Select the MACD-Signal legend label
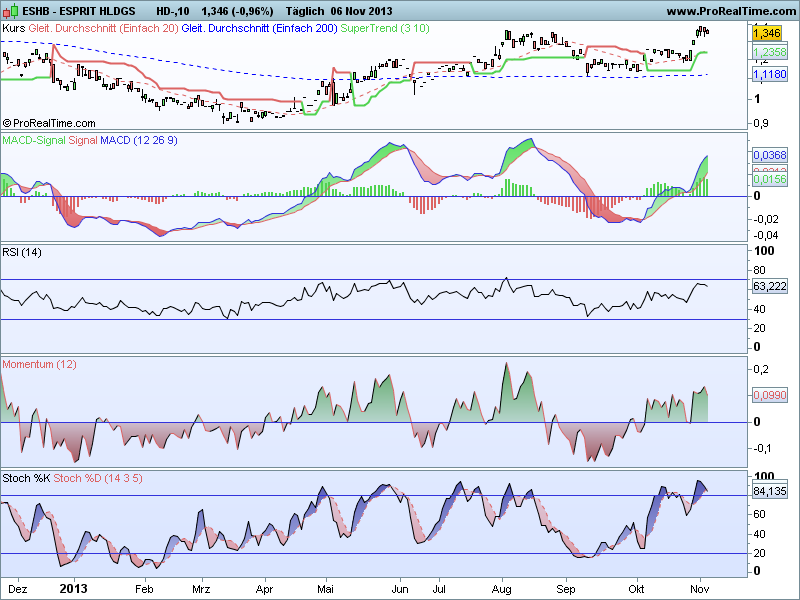Image resolution: width=800 pixels, height=600 pixels. tap(34, 140)
